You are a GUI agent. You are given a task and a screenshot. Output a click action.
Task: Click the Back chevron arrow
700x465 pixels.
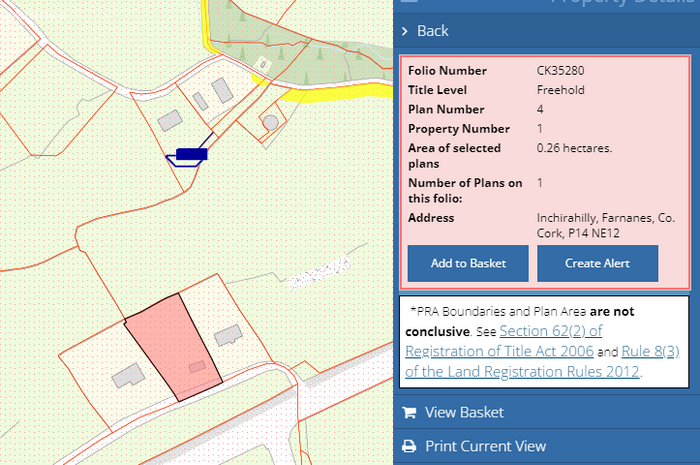[404, 31]
